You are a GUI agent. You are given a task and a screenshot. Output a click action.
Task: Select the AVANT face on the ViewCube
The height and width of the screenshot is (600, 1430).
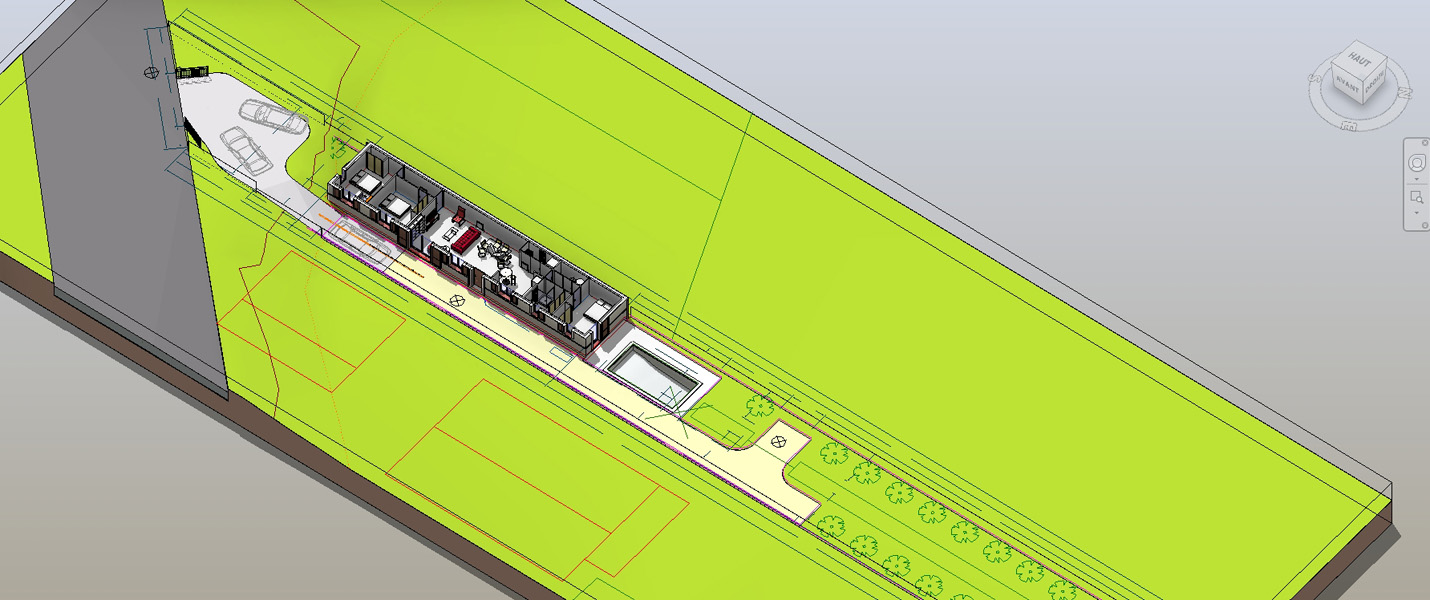click(x=1349, y=86)
